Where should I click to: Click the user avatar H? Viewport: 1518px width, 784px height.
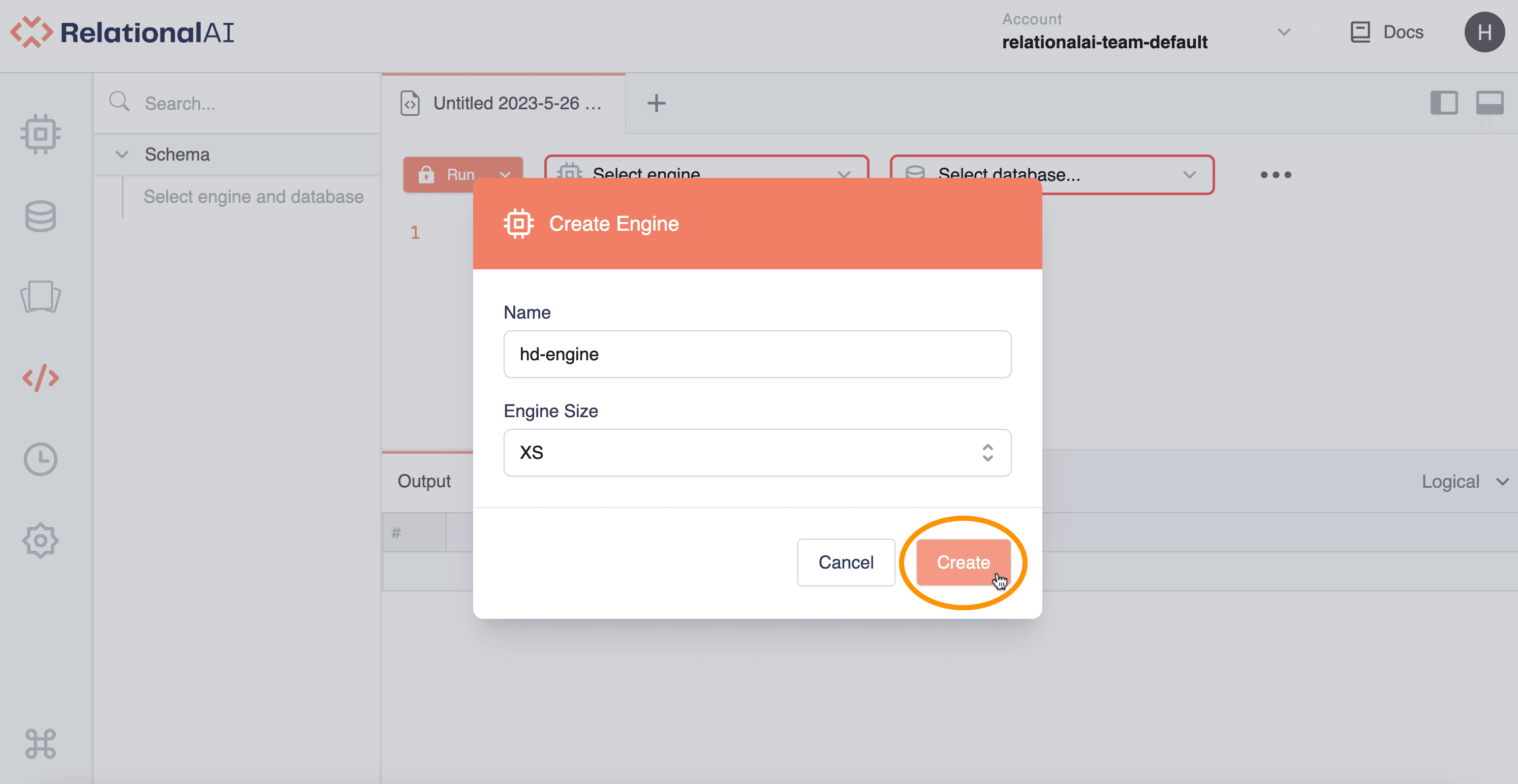point(1484,33)
